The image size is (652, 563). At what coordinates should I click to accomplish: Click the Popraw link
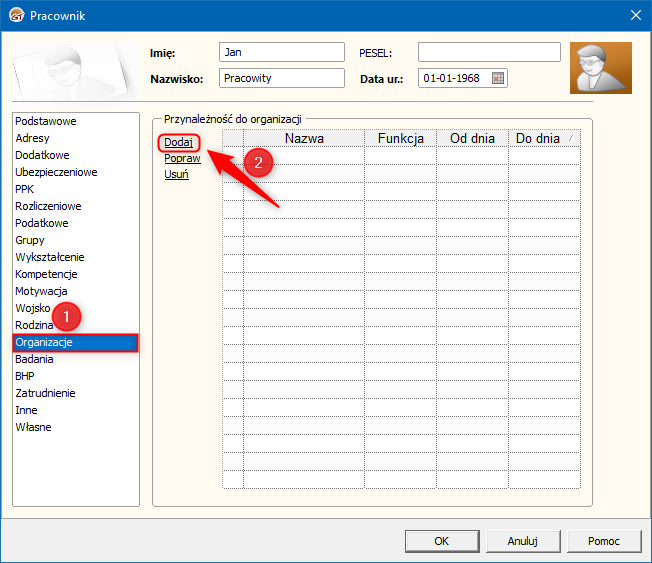[182, 158]
